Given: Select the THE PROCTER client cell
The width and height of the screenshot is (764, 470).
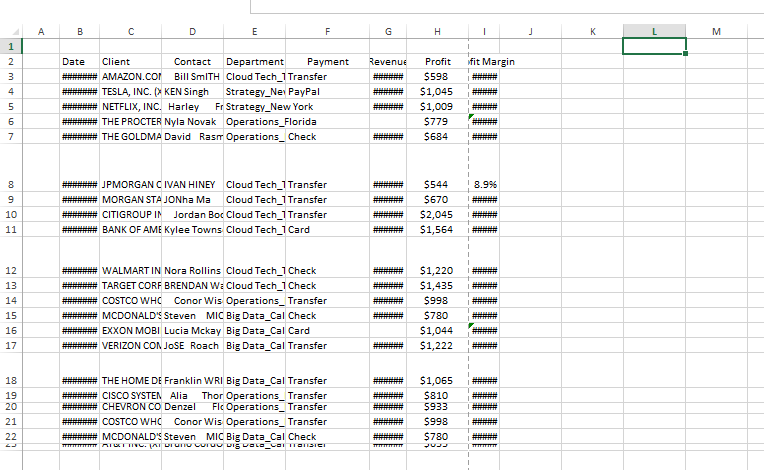Looking at the screenshot, I should 131,122.
